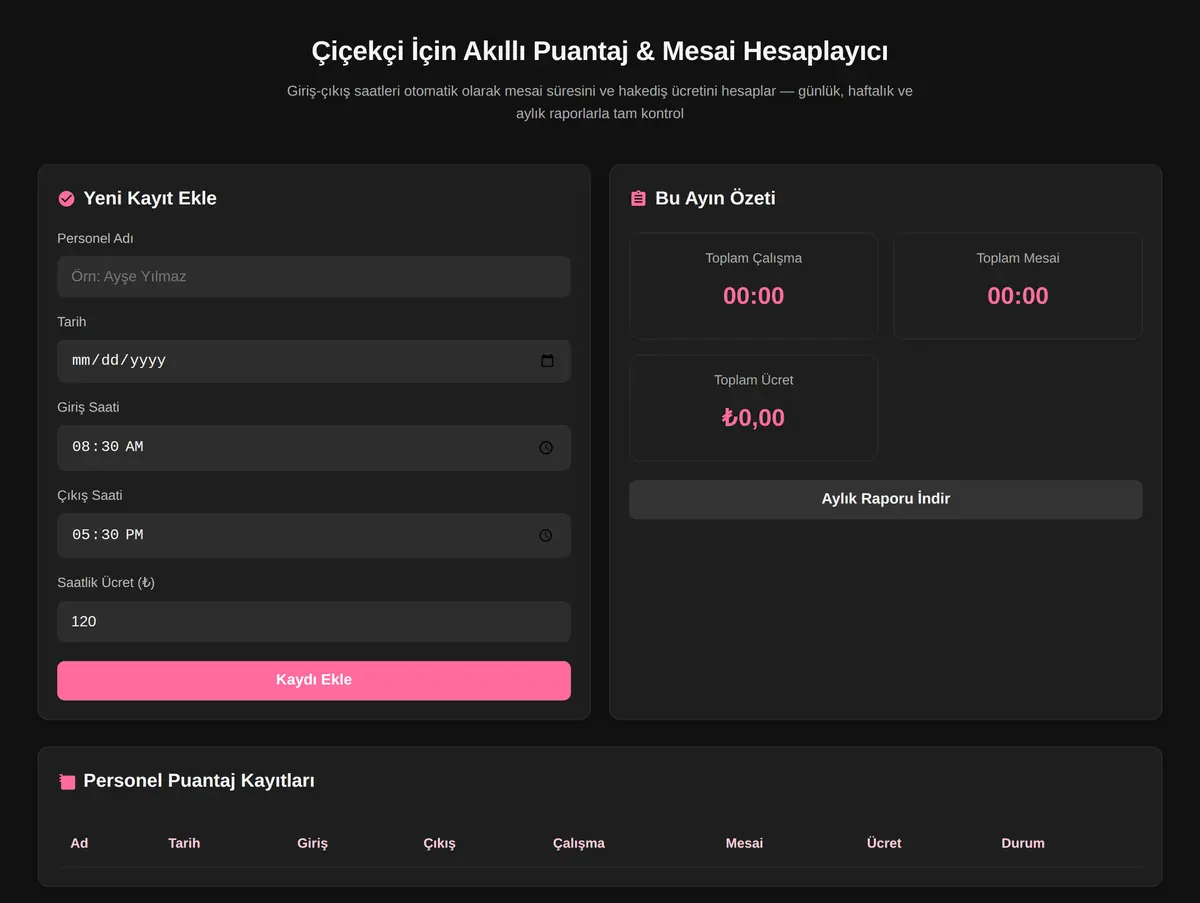1200x903 pixels.
Task: Click the icon beside Personel Puantaj Kayıtları
Action: (67, 781)
